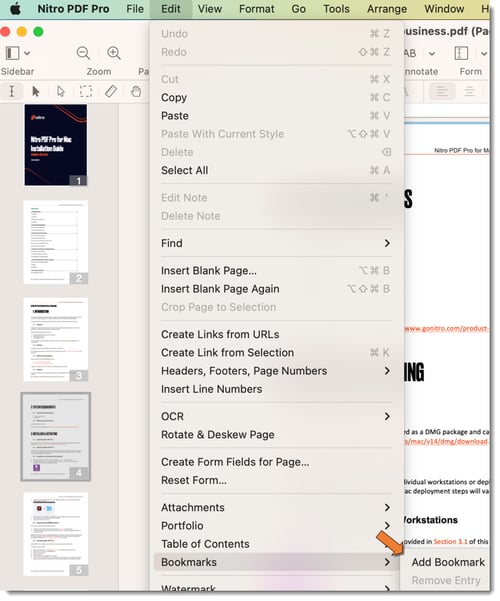Image resolution: width=500 pixels, height=601 pixels.
Task: Open the View menu
Action: [210, 9]
